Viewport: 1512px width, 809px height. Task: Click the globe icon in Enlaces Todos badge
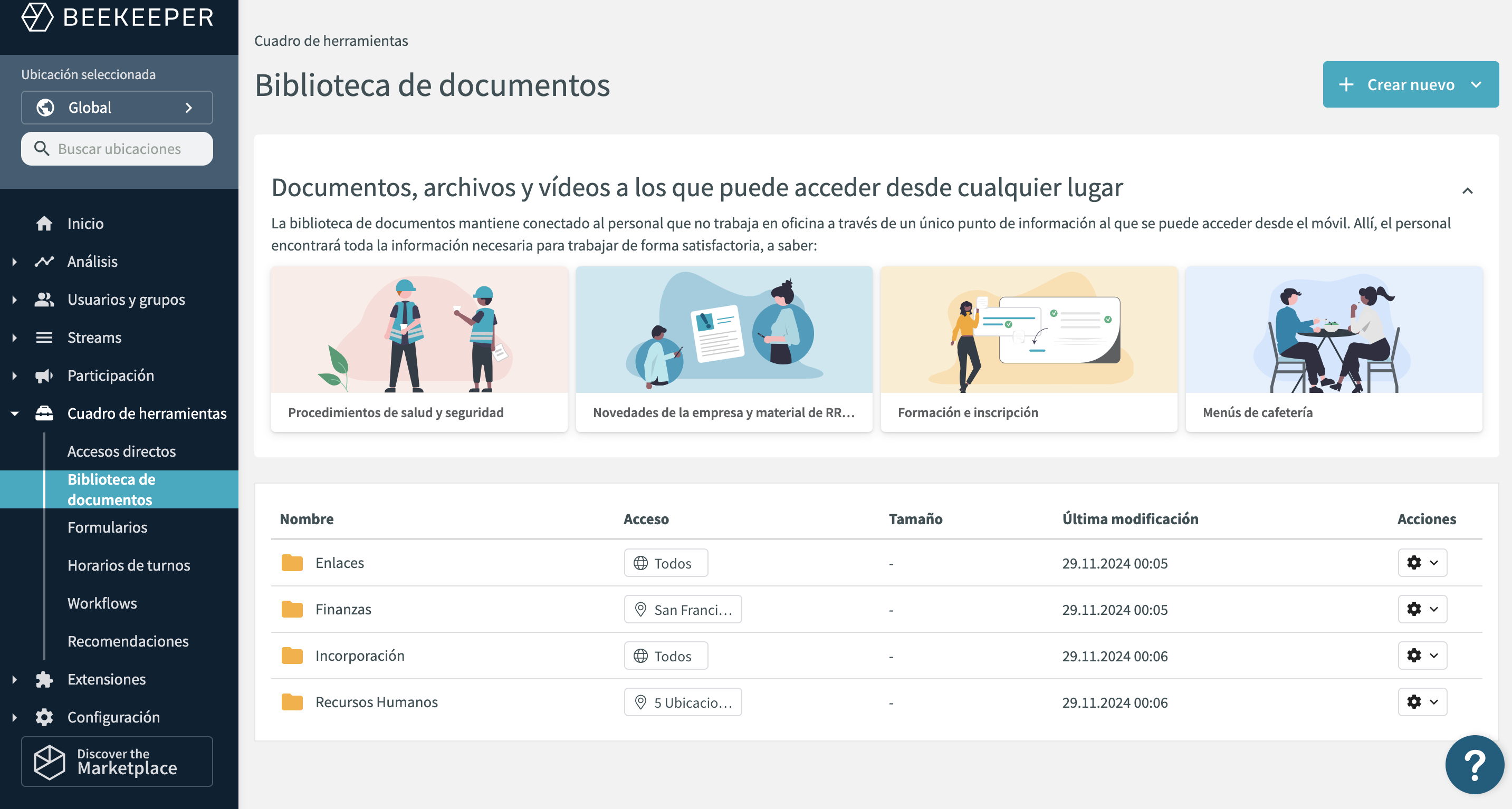[x=640, y=563]
